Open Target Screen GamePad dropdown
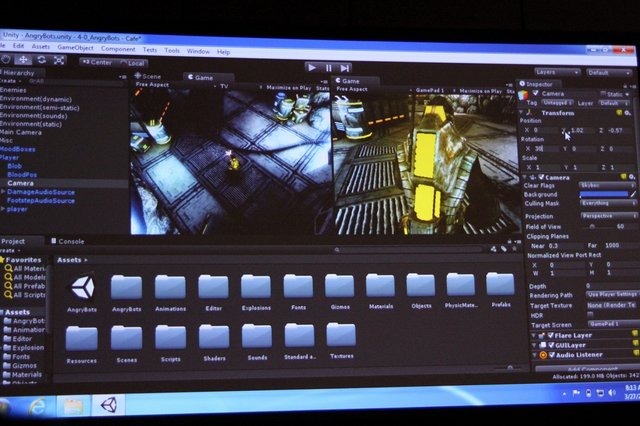Viewport: 640px width, 426px height. (613, 324)
